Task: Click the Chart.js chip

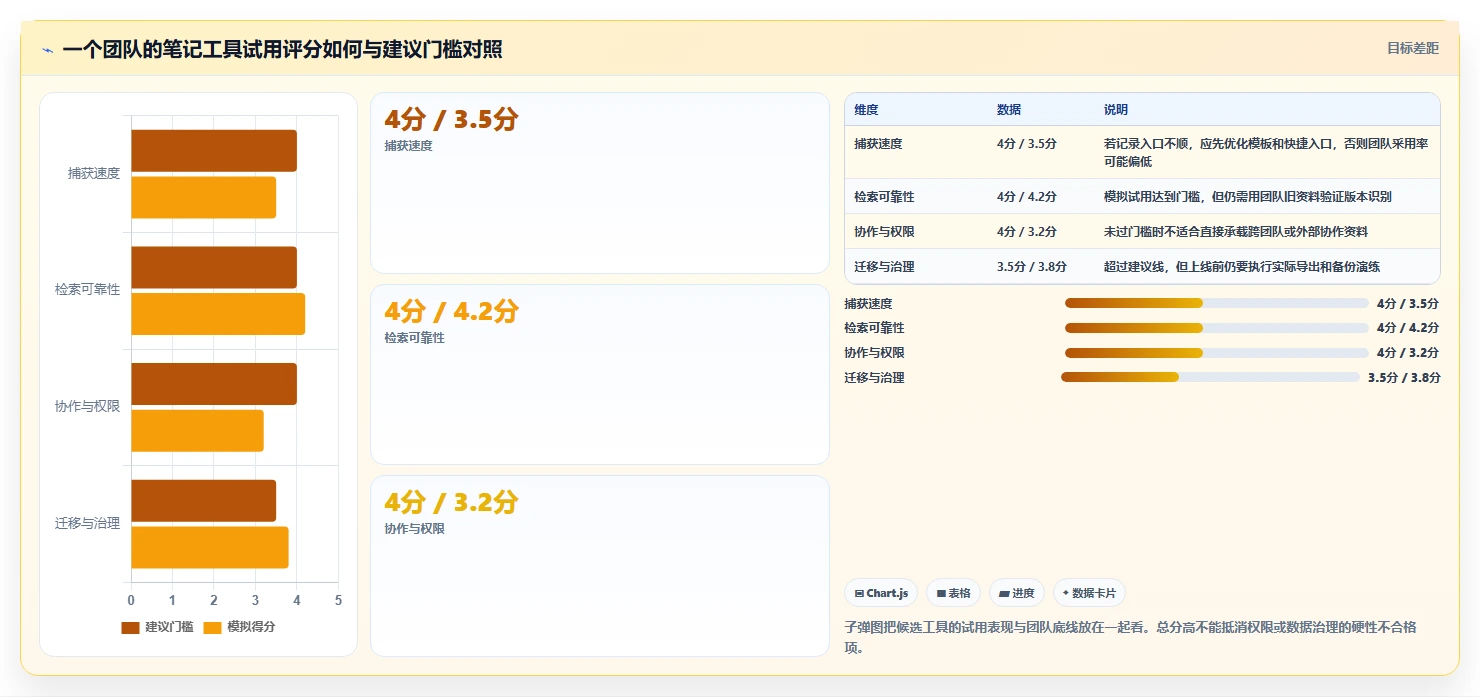Action: [881, 593]
